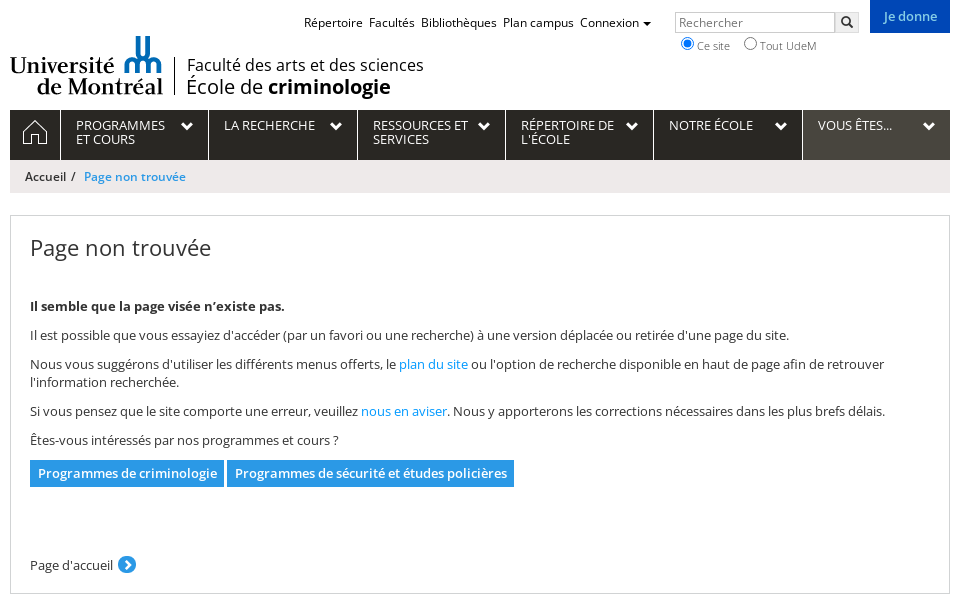Open Programmes de criminologie button
Viewport: 960px width, 600px height.
point(127,474)
